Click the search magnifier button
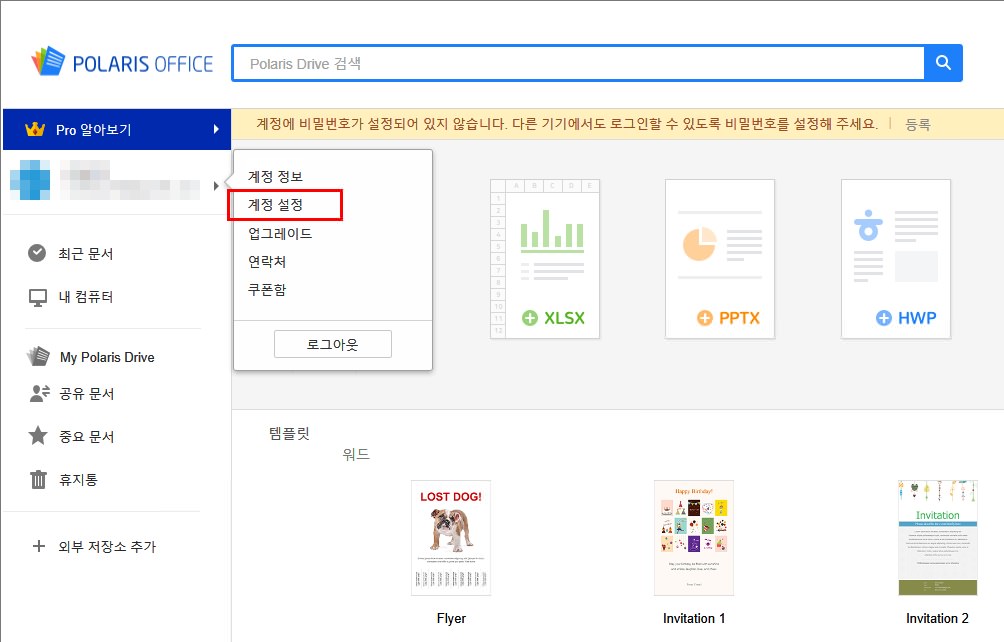 (943, 63)
